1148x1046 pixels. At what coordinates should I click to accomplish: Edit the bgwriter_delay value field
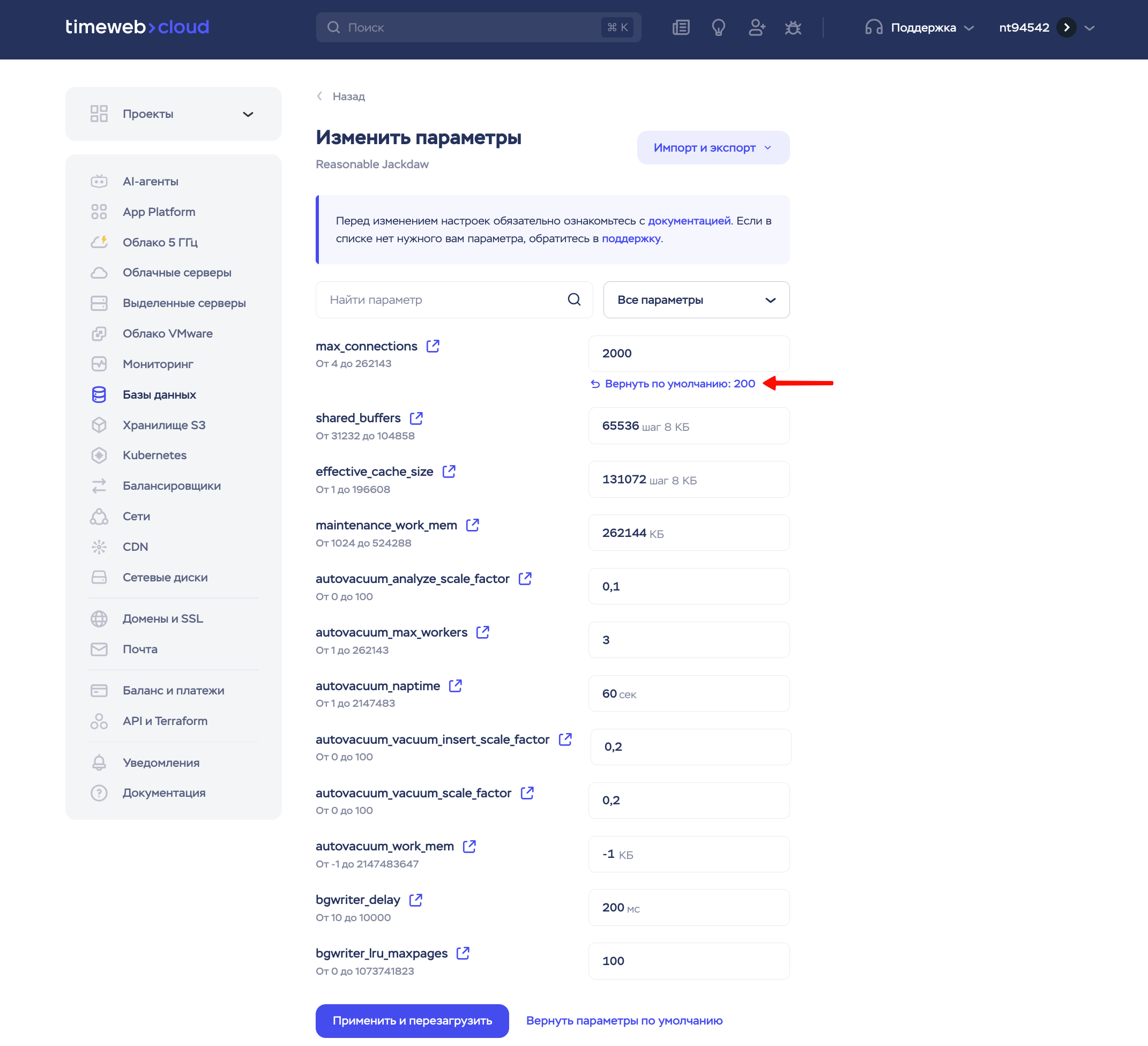click(x=689, y=907)
